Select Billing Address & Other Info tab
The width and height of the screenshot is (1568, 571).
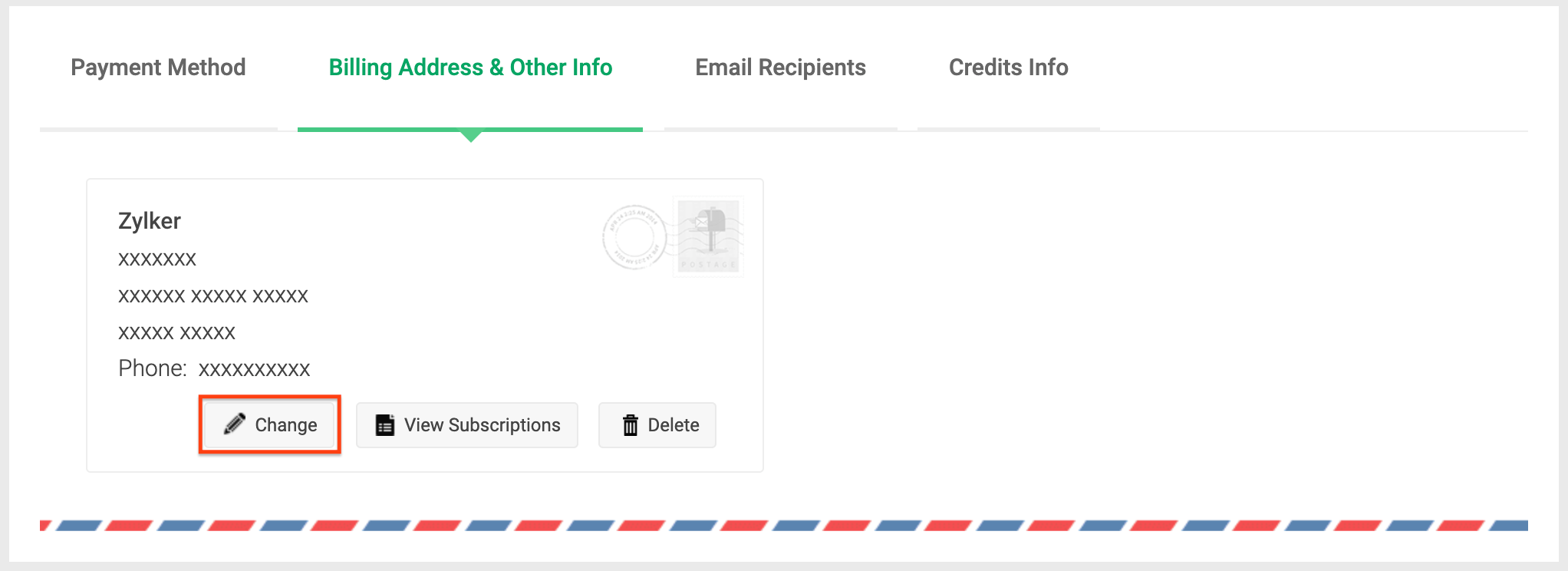pyautogui.click(x=470, y=68)
